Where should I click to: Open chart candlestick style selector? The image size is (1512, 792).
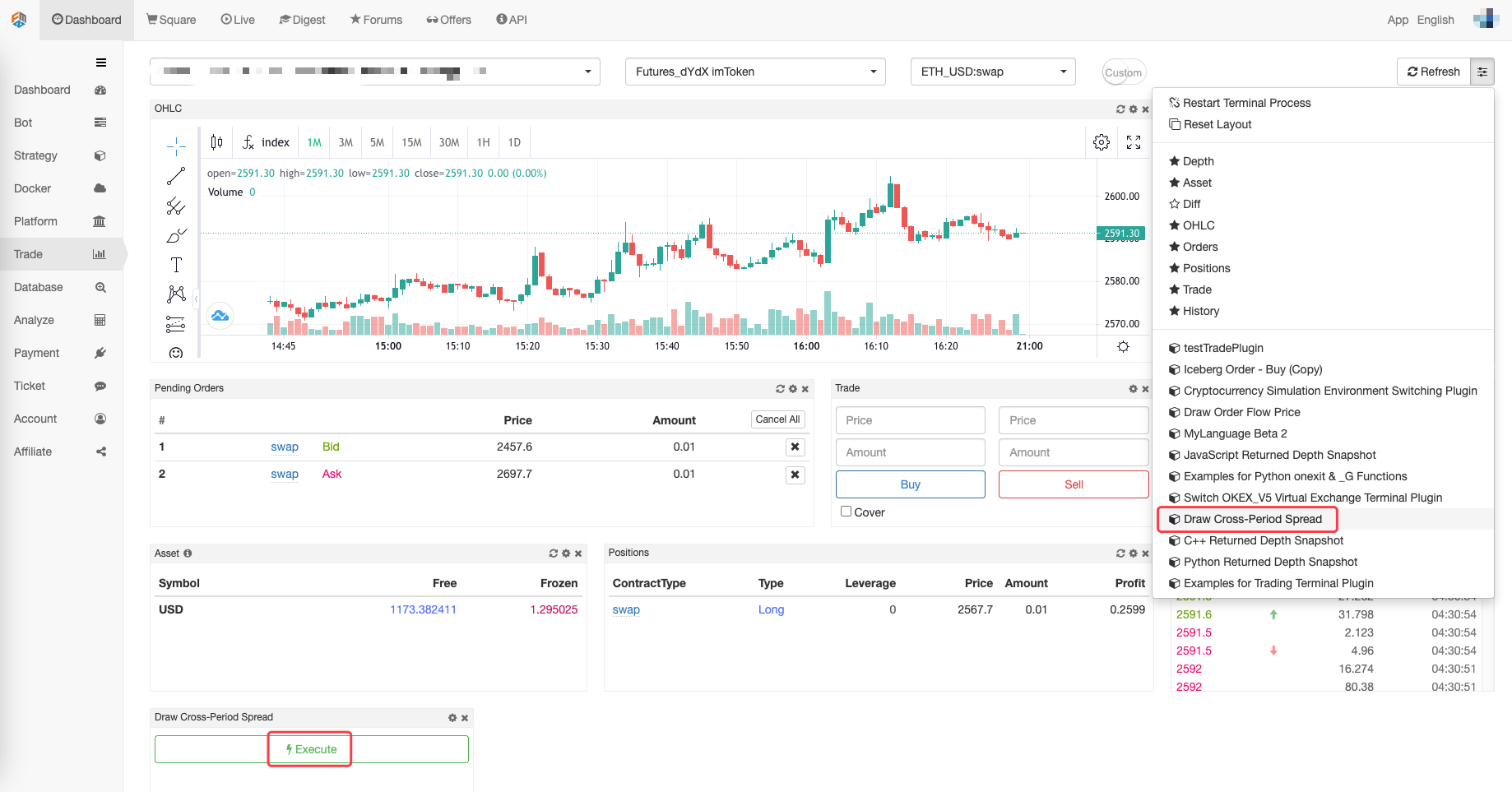click(x=216, y=142)
